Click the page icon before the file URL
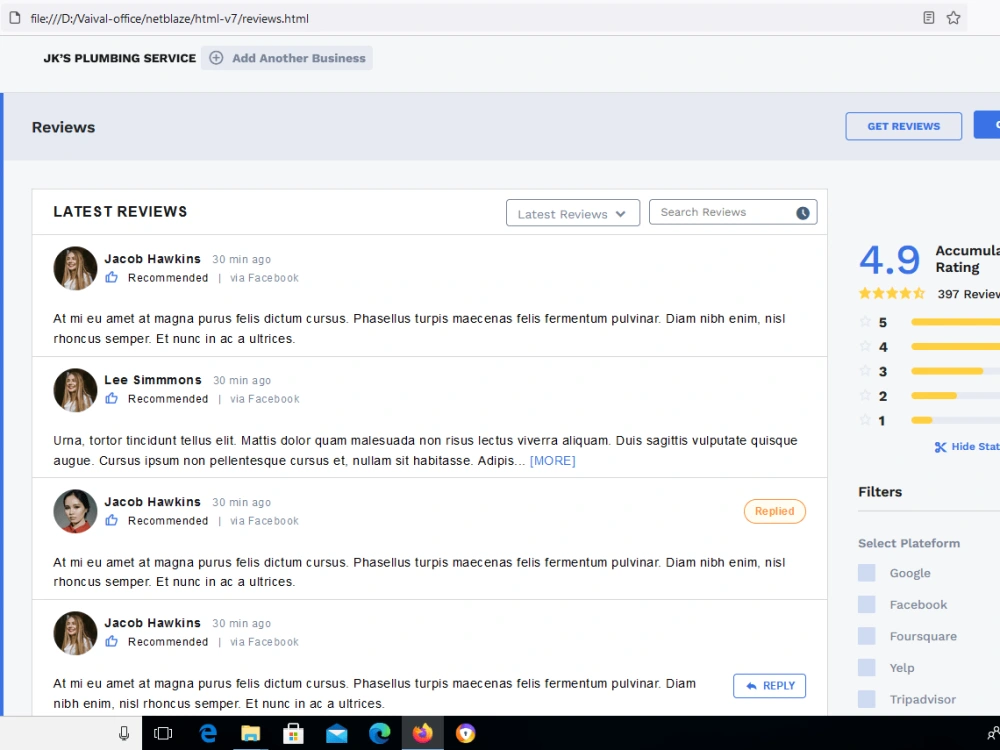The height and width of the screenshot is (750, 1000). 14,18
